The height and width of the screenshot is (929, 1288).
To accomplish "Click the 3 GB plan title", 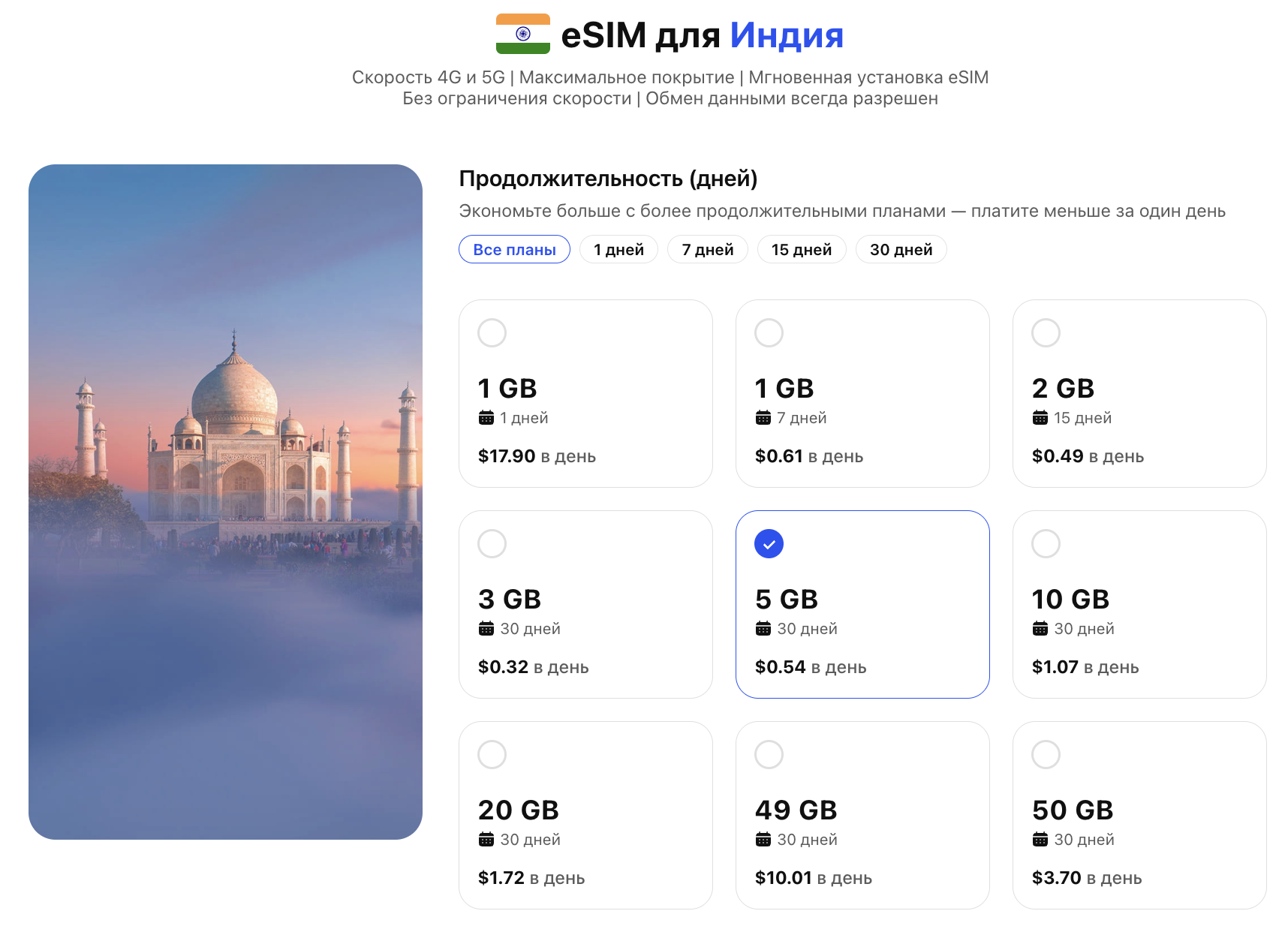I will point(509,600).
